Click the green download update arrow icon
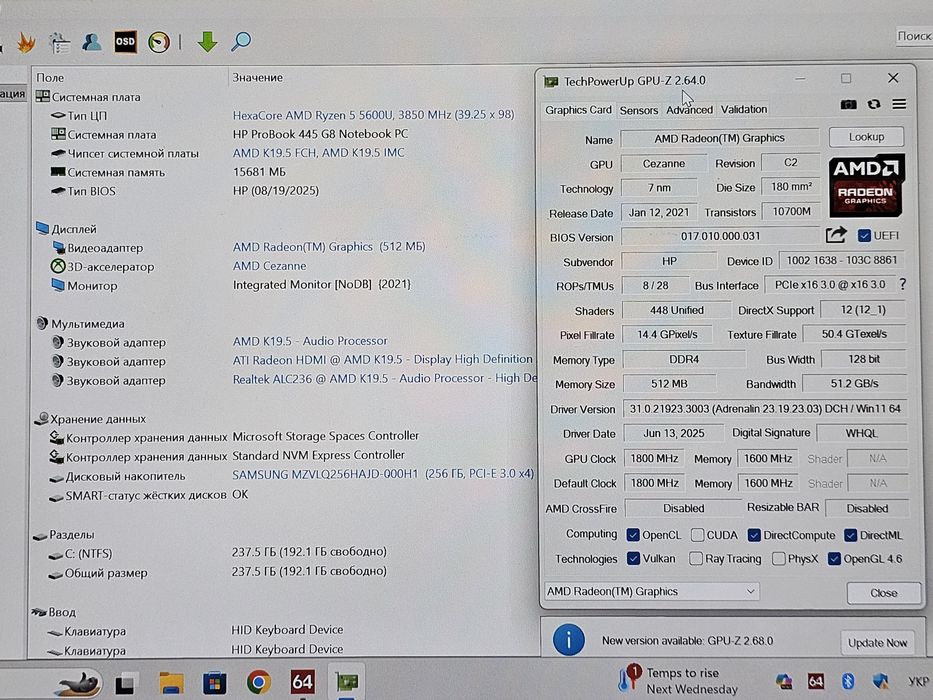Screen dimensions: 933x700 click(x=207, y=42)
